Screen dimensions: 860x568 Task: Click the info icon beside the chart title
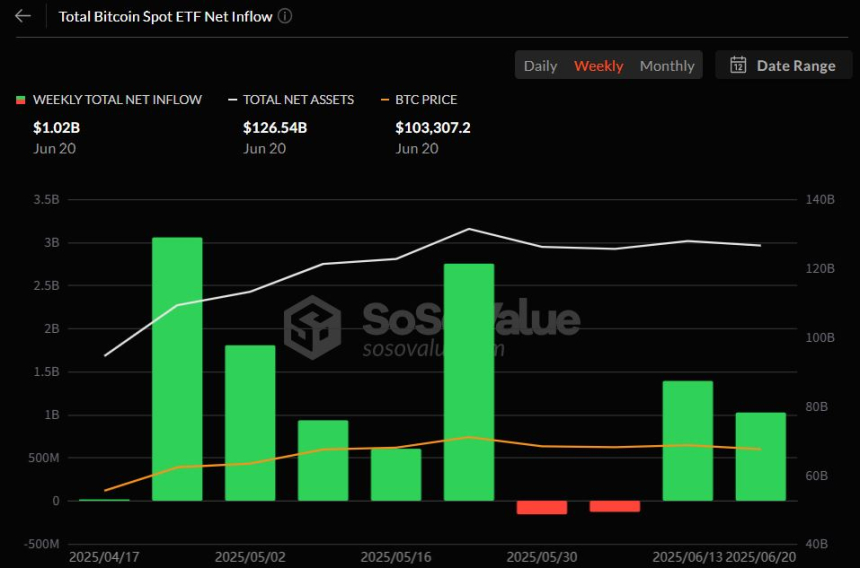click(x=285, y=16)
